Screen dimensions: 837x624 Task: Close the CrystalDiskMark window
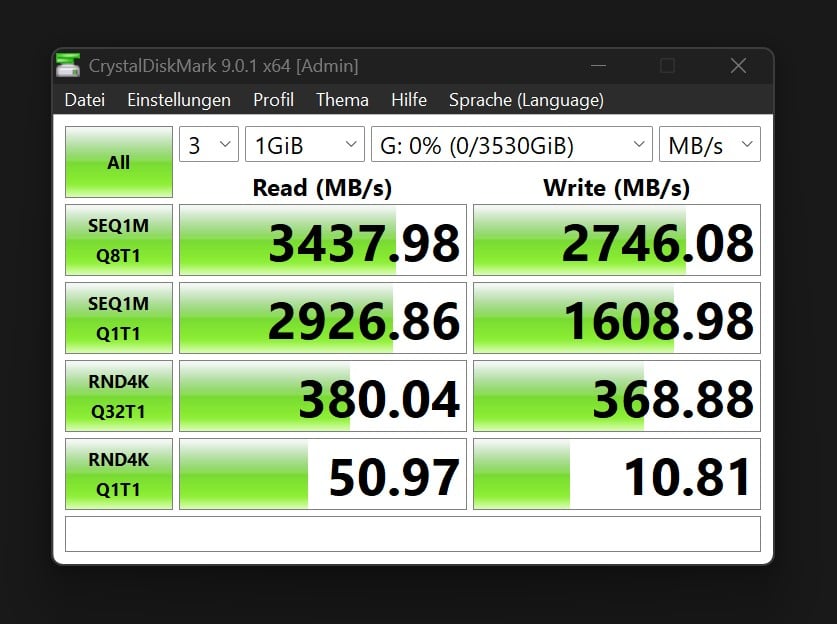[738, 66]
